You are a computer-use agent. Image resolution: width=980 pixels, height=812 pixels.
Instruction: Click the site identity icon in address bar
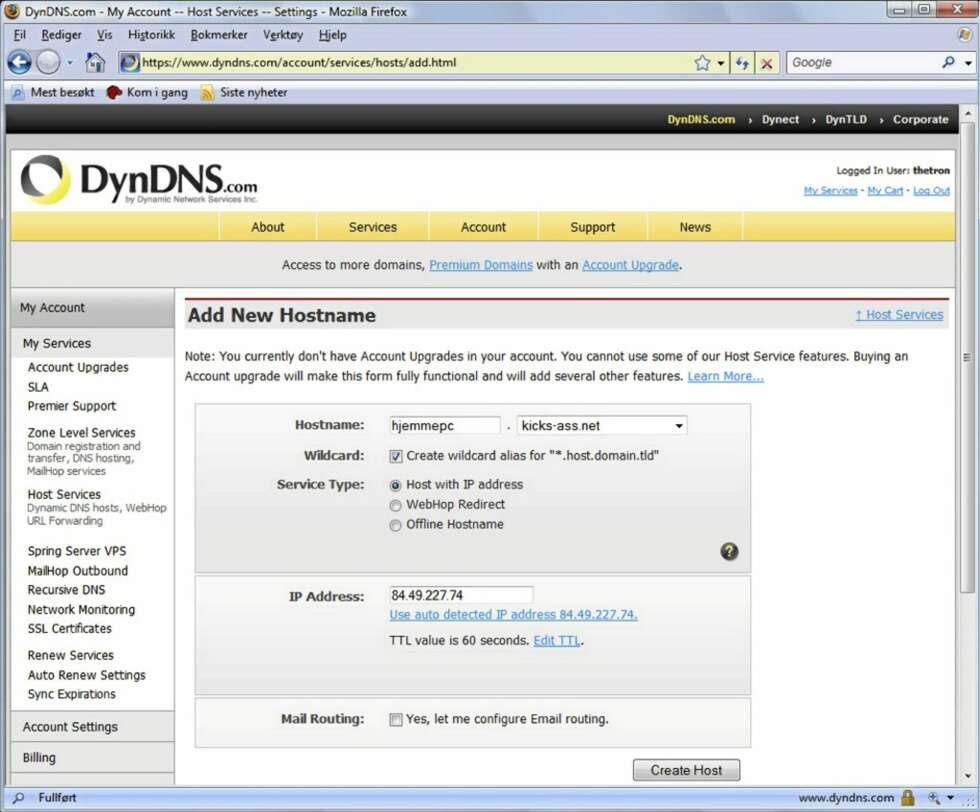click(x=129, y=63)
